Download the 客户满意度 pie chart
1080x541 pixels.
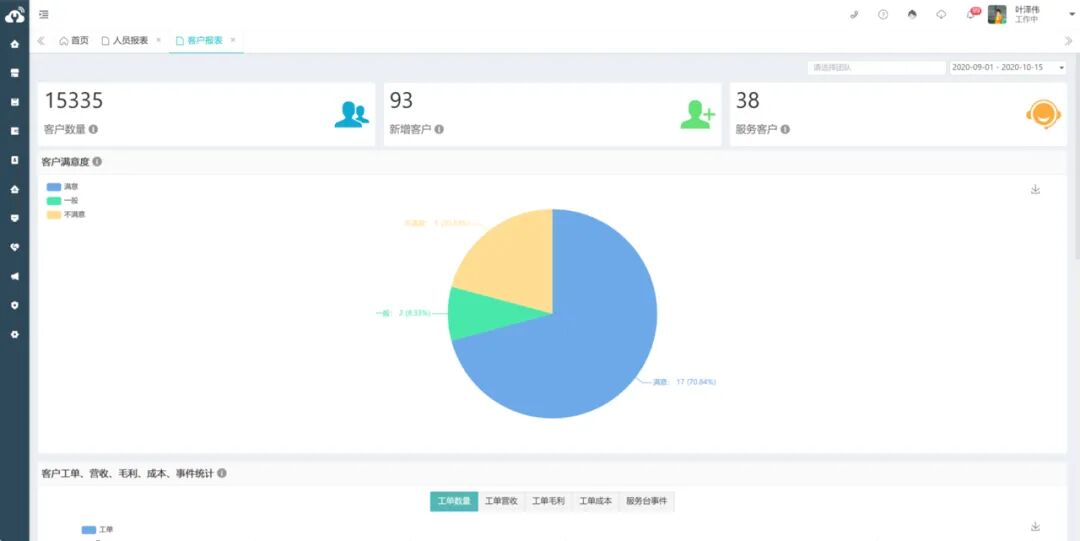[1035, 190]
